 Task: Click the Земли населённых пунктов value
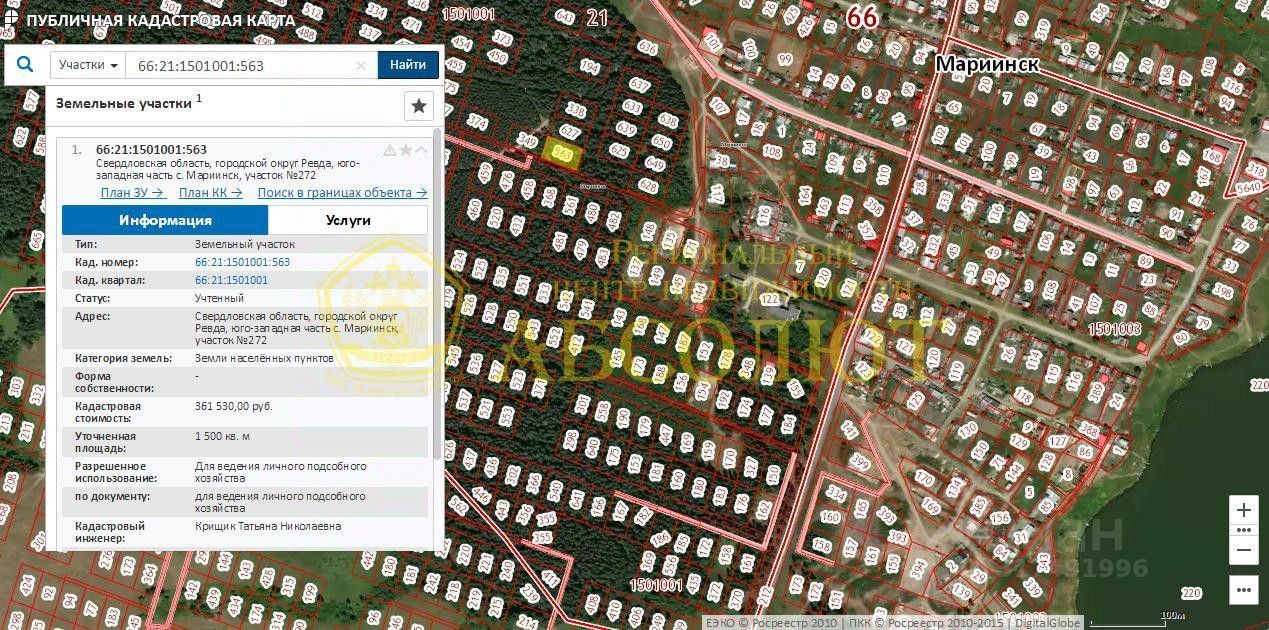[264, 358]
